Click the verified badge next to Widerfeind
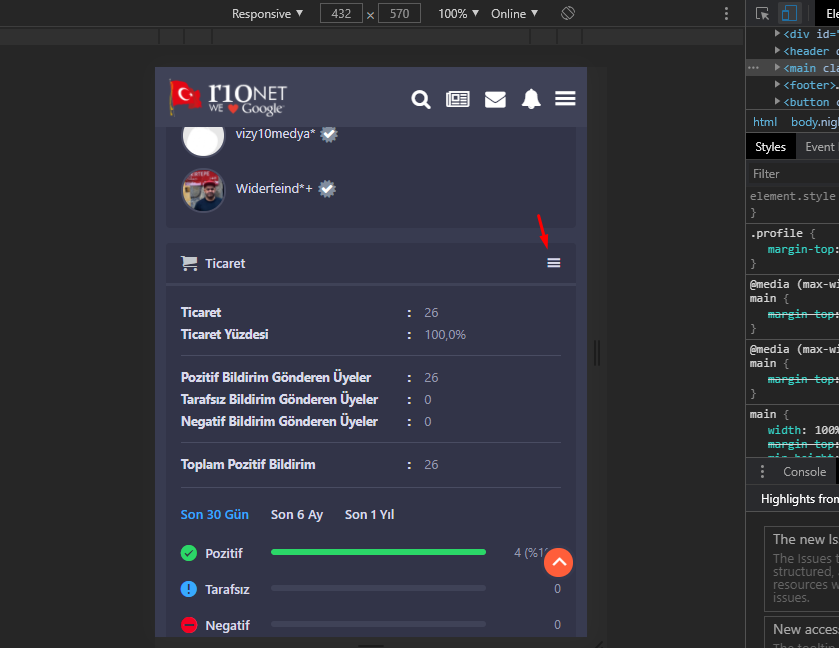The width and height of the screenshot is (839, 648). pyautogui.click(x=327, y=188)
